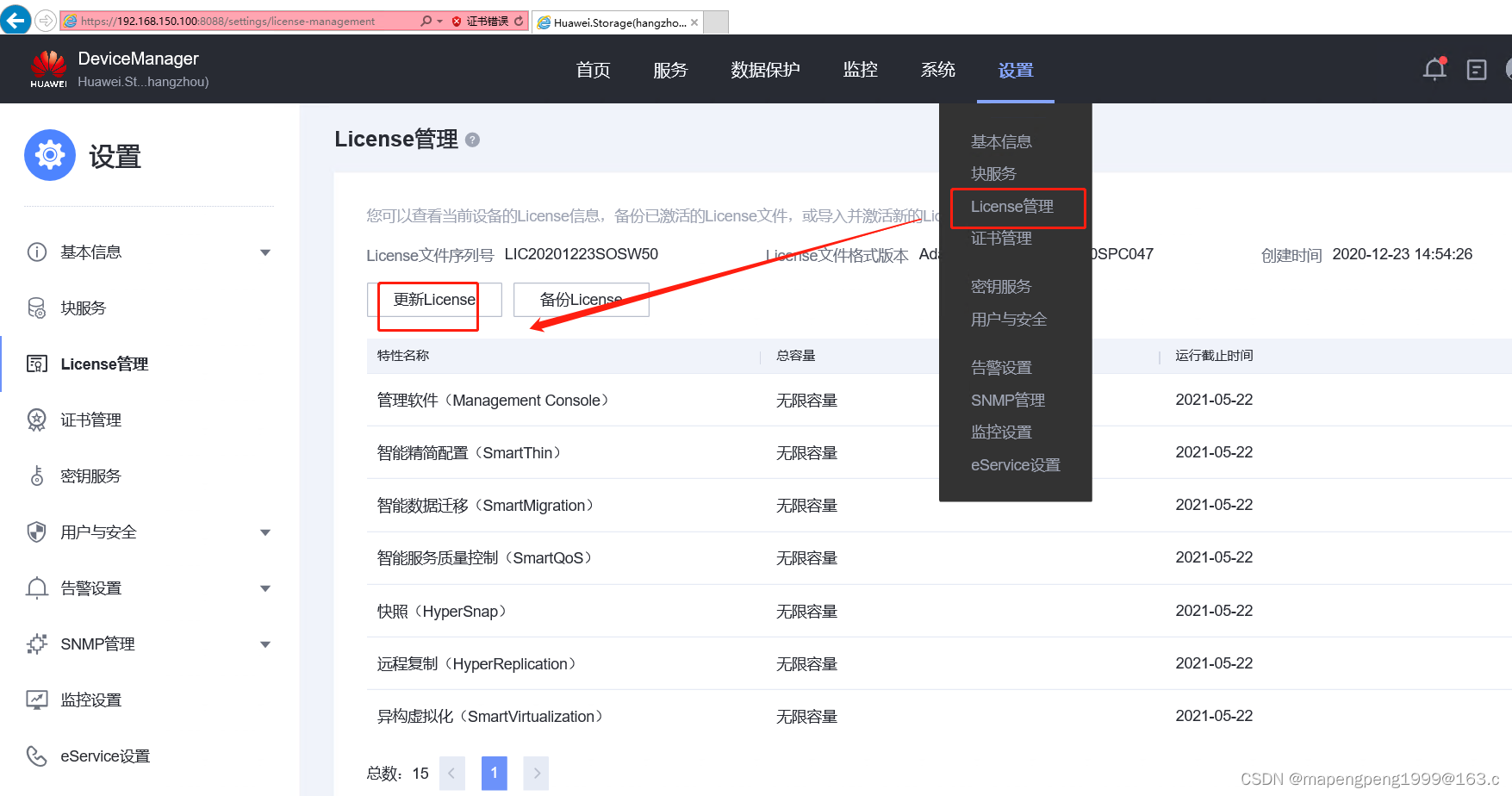Go to previous page in pagination

451,773
